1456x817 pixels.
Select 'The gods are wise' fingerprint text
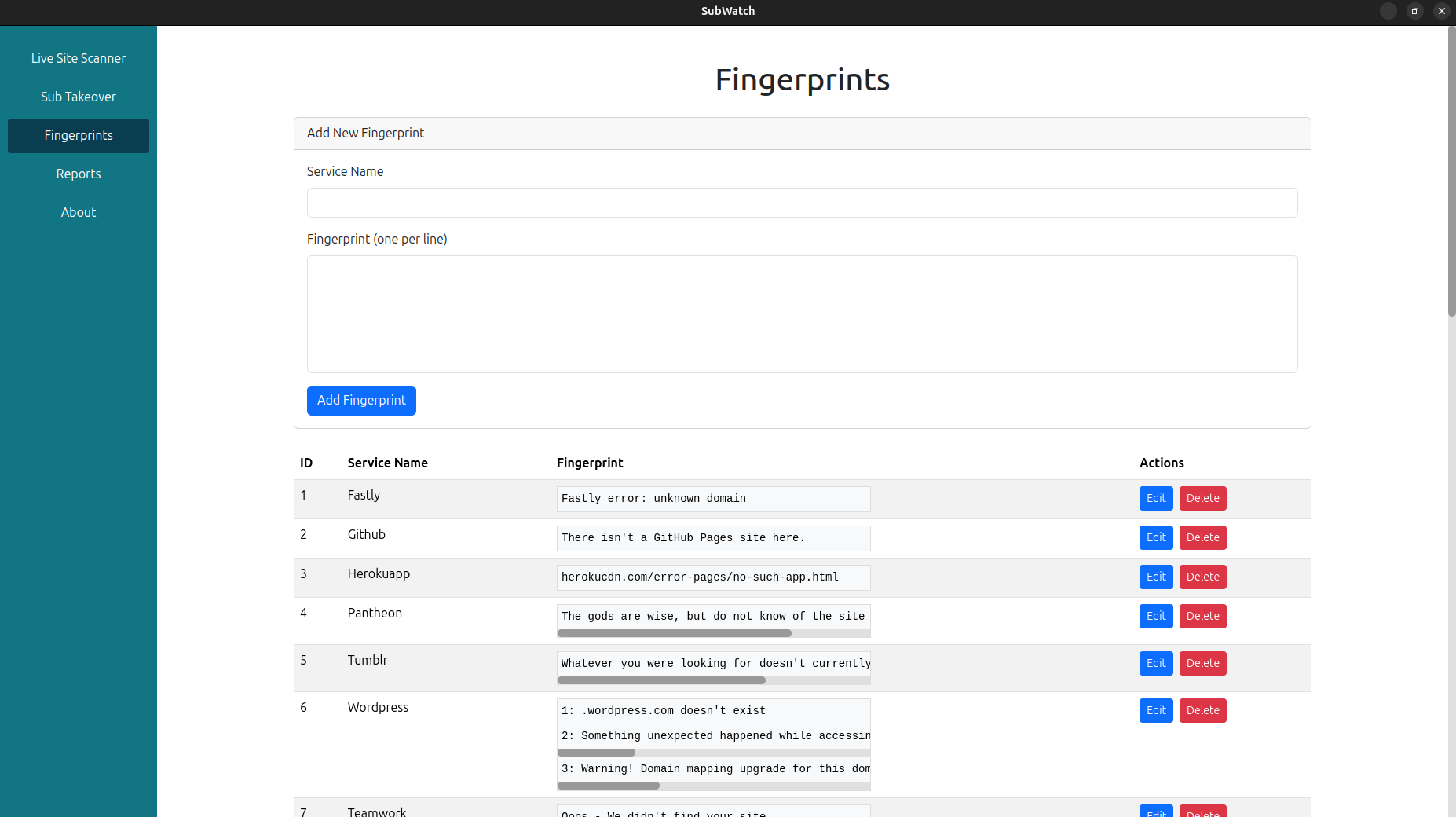[713, 616]
